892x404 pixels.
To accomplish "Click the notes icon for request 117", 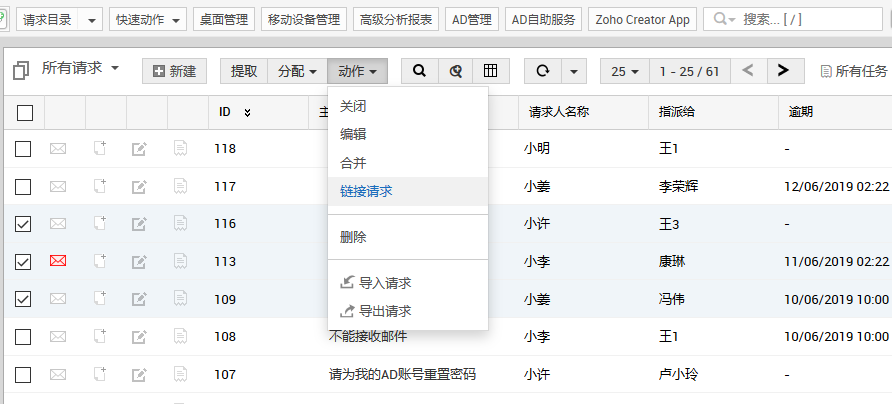I will pyautogui.click(x=181, y=186).
